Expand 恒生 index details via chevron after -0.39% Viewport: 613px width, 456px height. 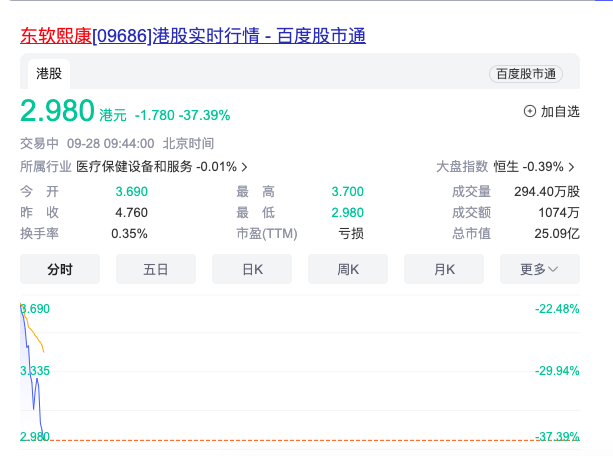[572, 166]
